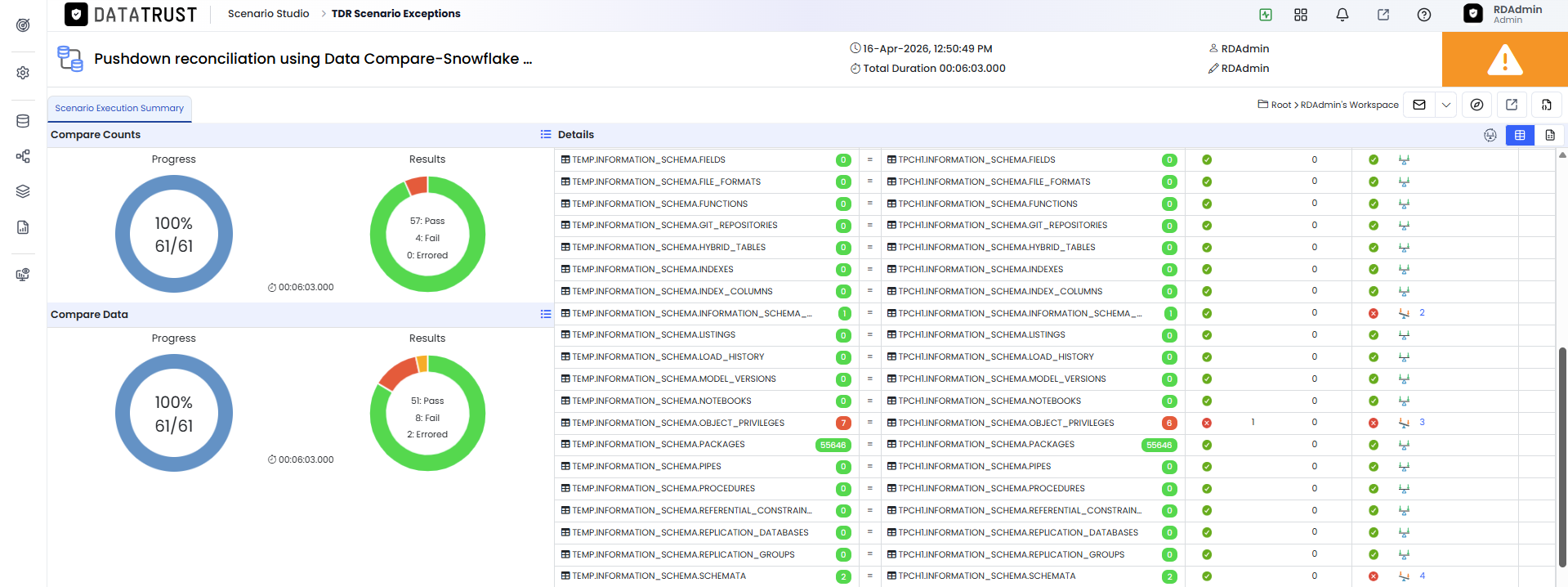The height and width of the screenshot is (587, 1568).
Task: Open the notifications bell
Action: (x=1342, y=15)
